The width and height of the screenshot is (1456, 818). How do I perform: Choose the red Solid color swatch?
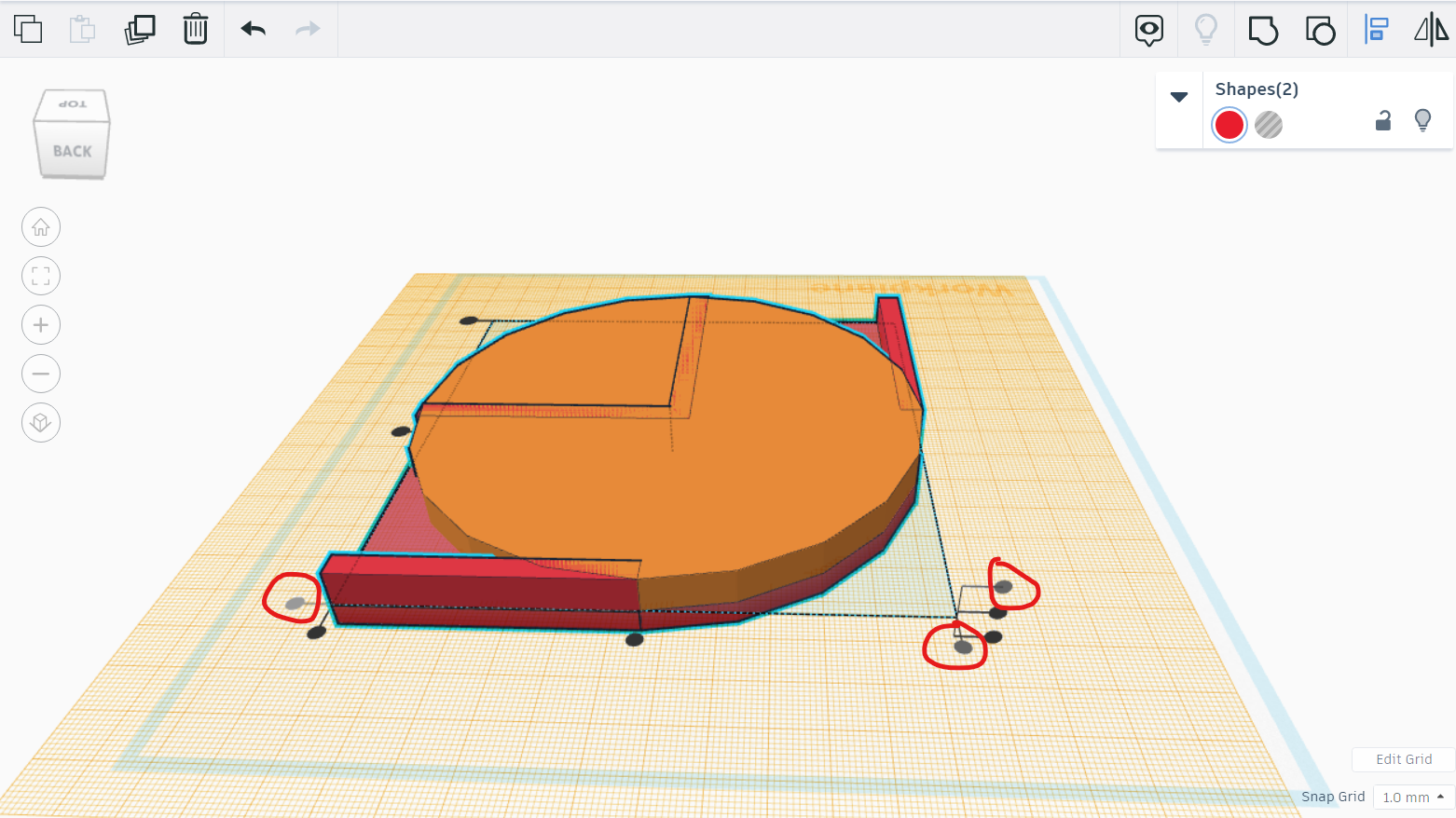[1229, 125]
